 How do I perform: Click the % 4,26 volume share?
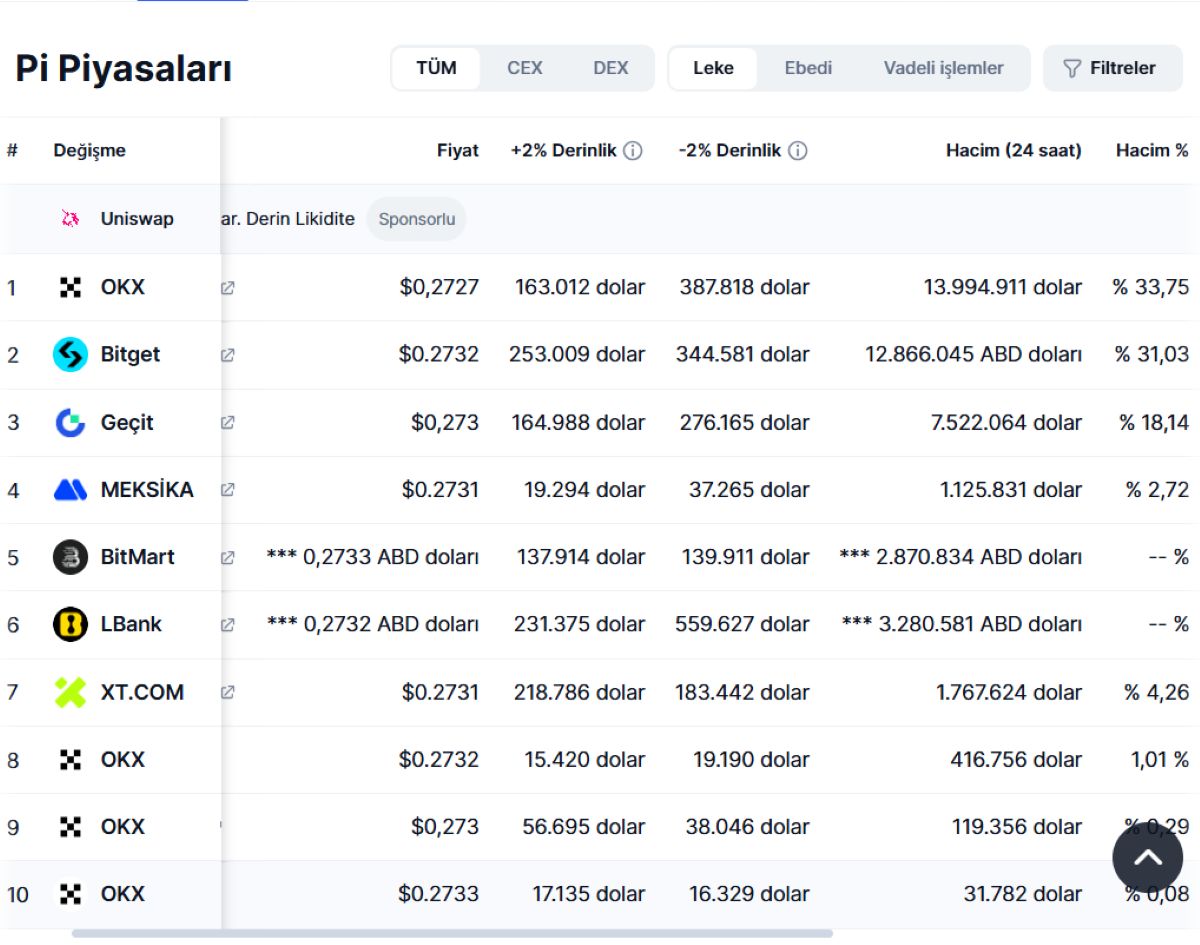(1156, 692)
